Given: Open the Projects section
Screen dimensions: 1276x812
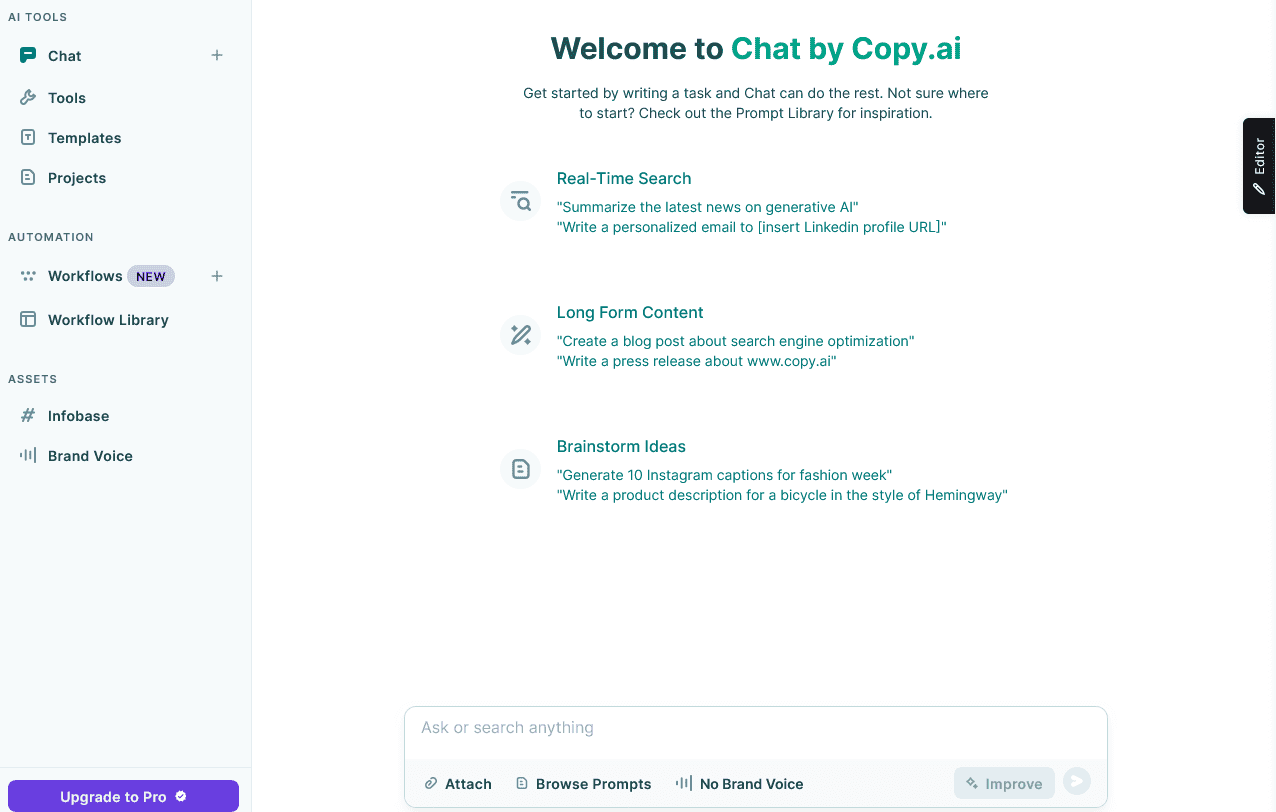Looking at the screenshot, I should coord(76,177).
